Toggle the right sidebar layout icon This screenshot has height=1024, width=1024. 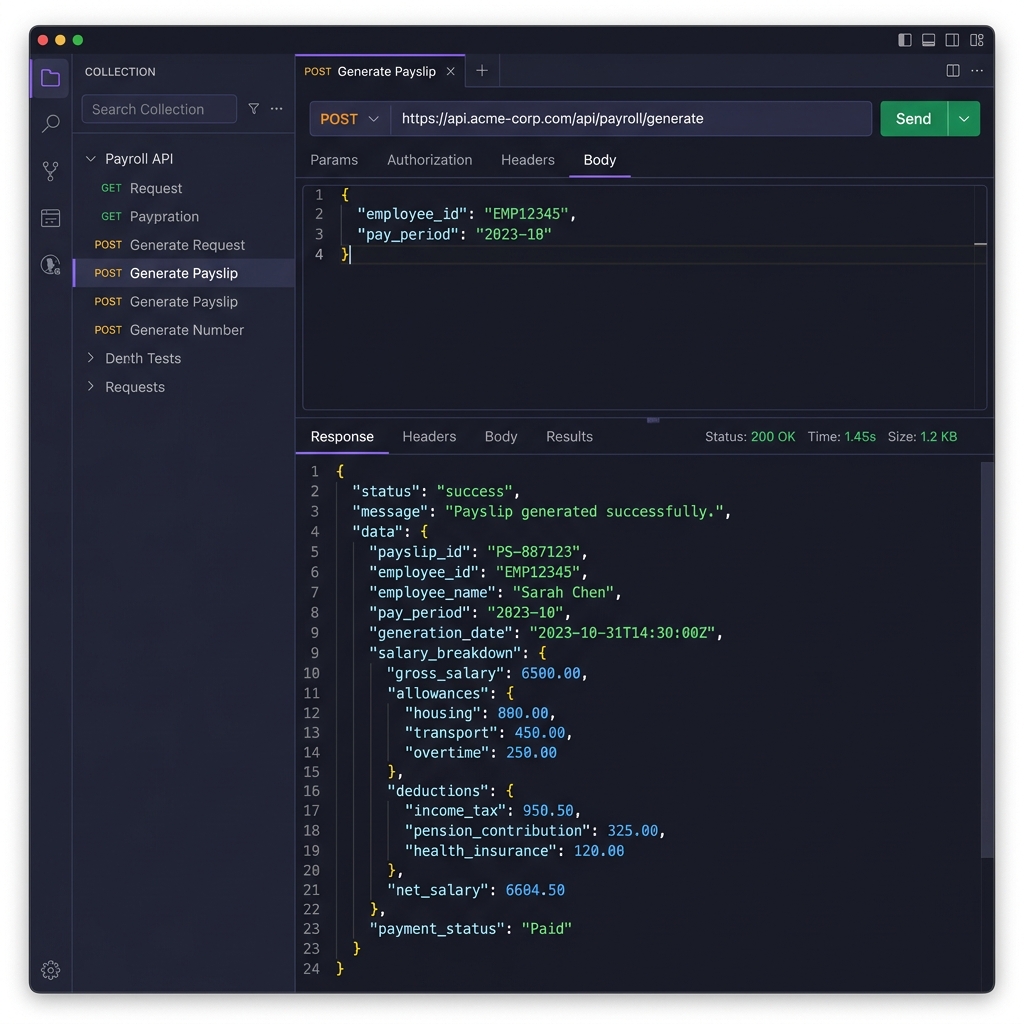952,40
